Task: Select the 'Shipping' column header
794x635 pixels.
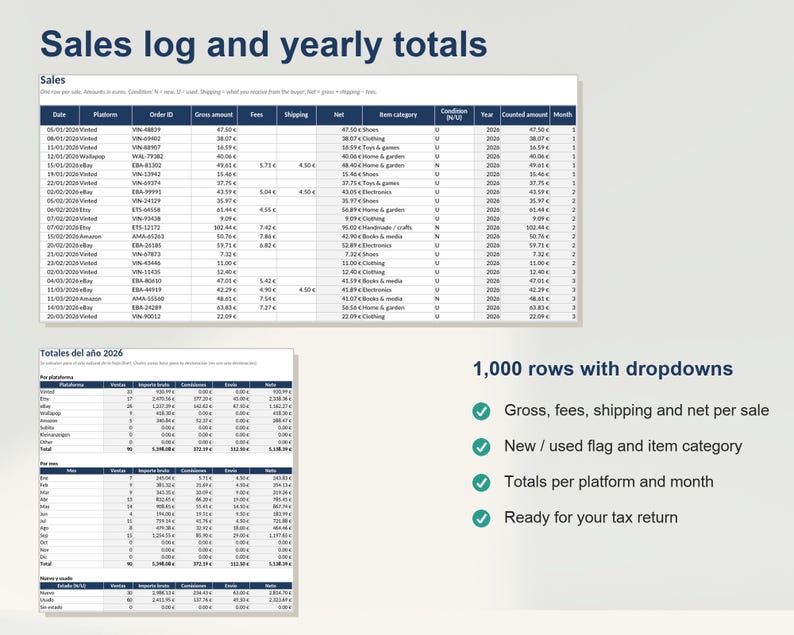Action: tap(296, 115)
